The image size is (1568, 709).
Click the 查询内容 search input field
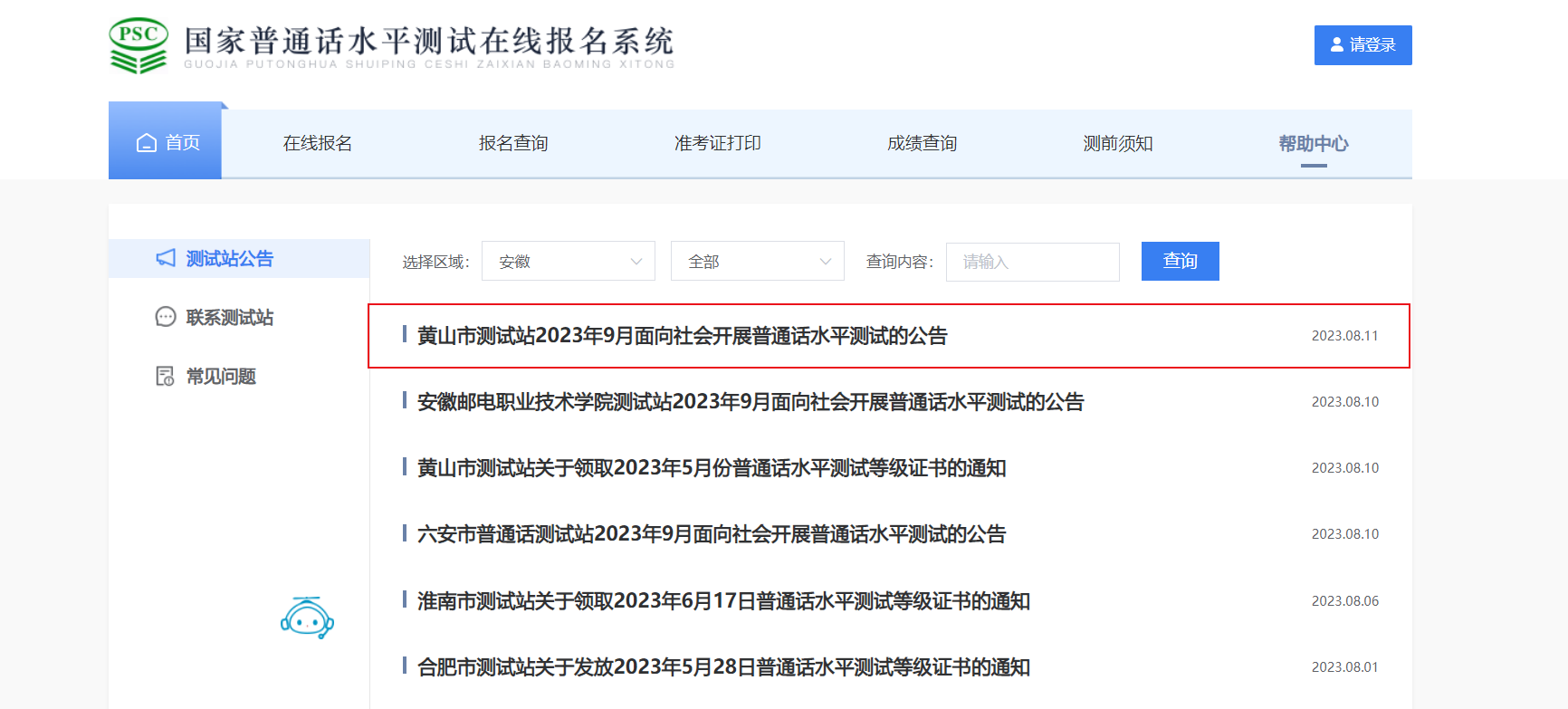click(1033, 262)
